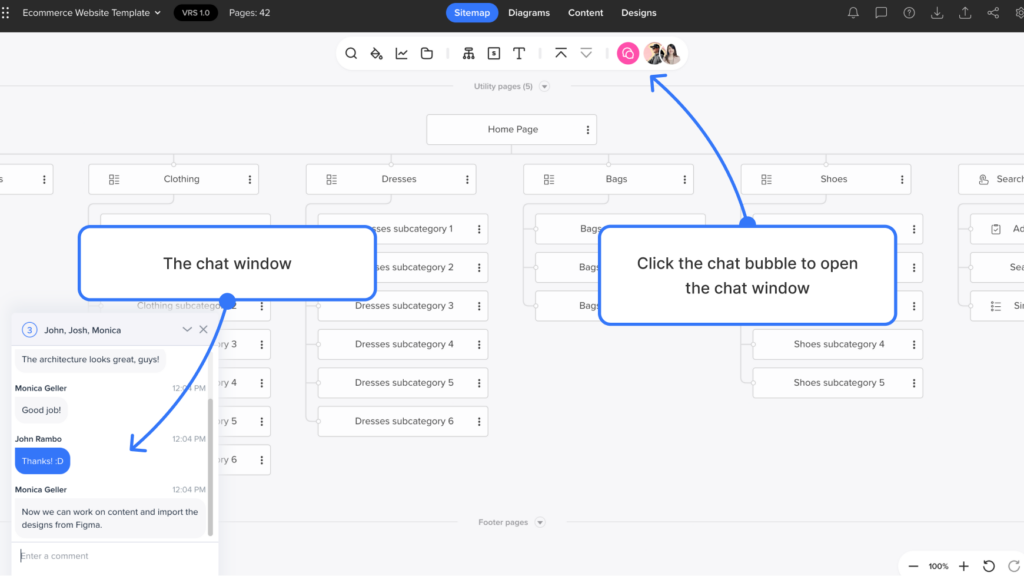This screenshot has width=1024, height=576.
Task: Expand the Footer pages dropdown
Action: tap(539, 521)
